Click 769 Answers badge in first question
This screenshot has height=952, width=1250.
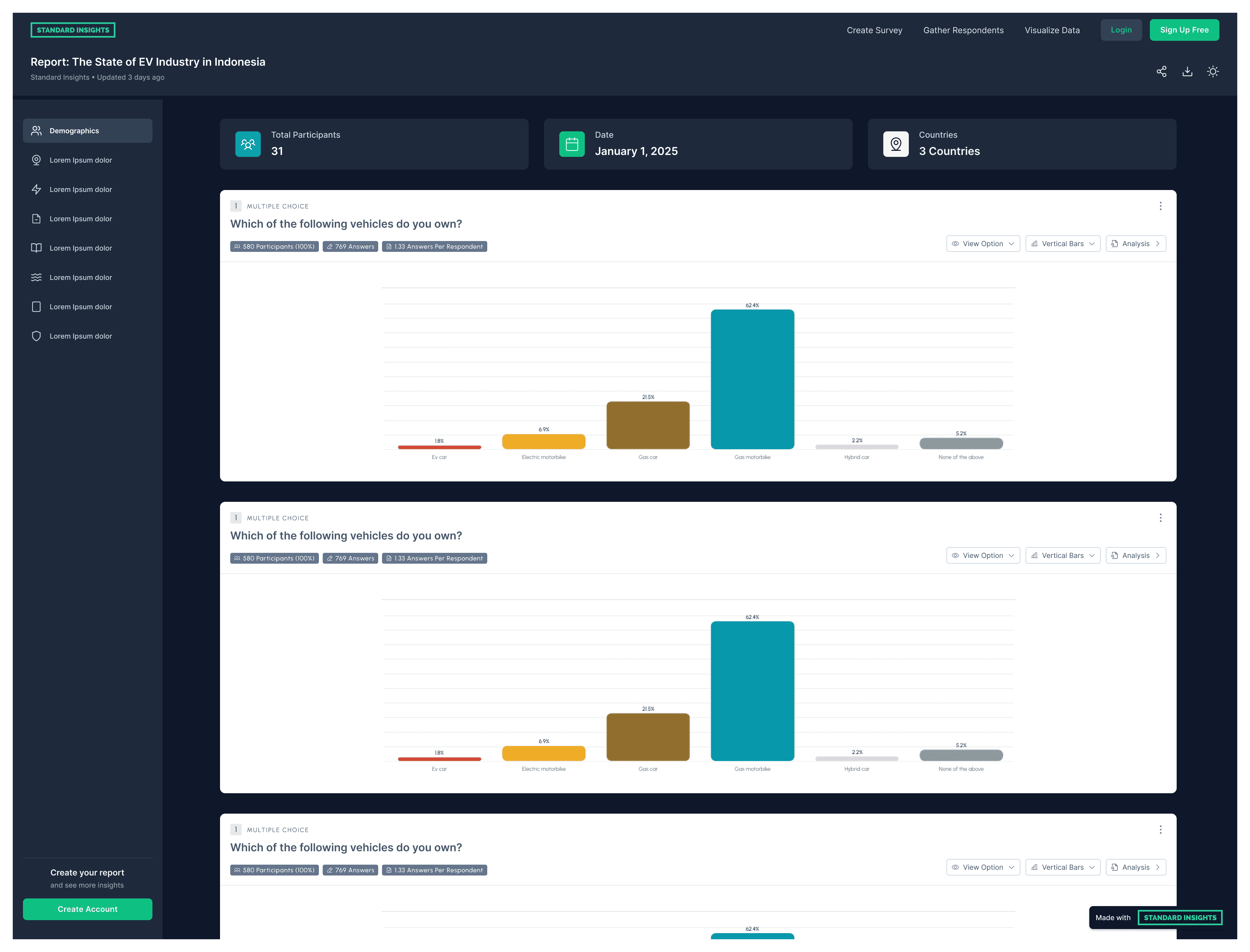[x=350, y=246]
